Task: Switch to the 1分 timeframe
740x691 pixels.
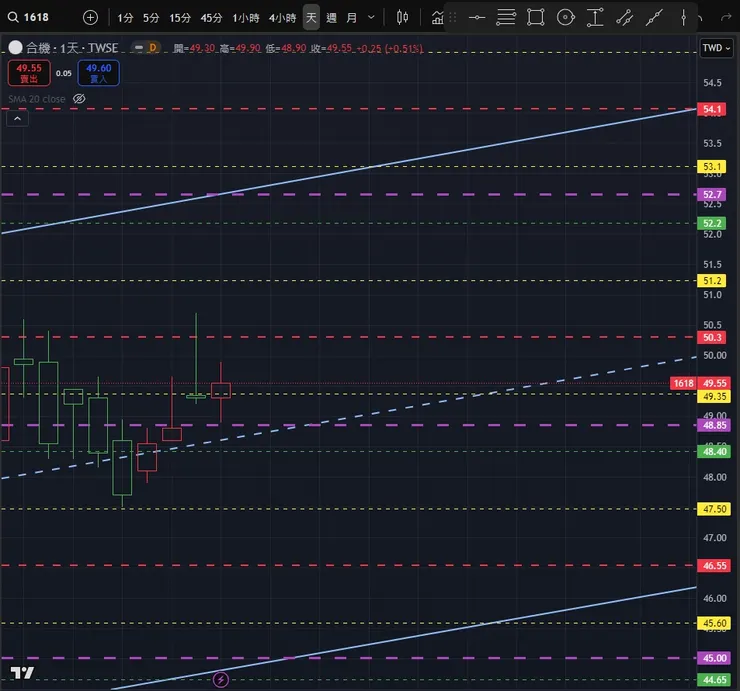Action: click(x=125, y=18)
